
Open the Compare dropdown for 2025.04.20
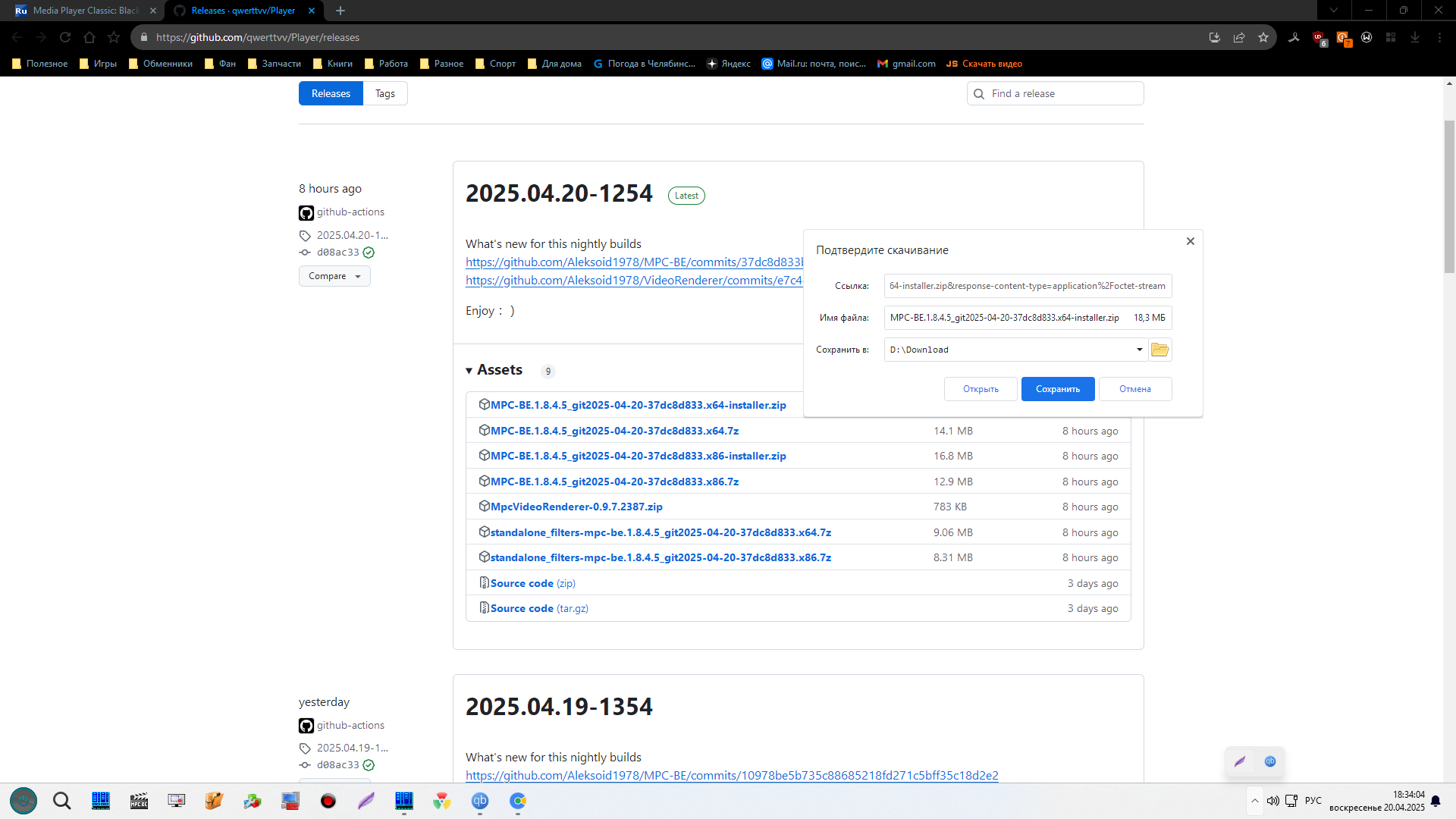334,276
